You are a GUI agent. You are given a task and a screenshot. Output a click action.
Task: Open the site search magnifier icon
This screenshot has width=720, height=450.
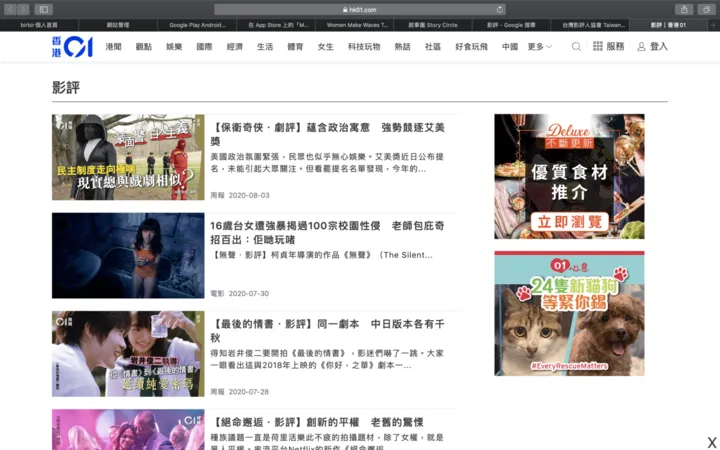click(576, 47)
